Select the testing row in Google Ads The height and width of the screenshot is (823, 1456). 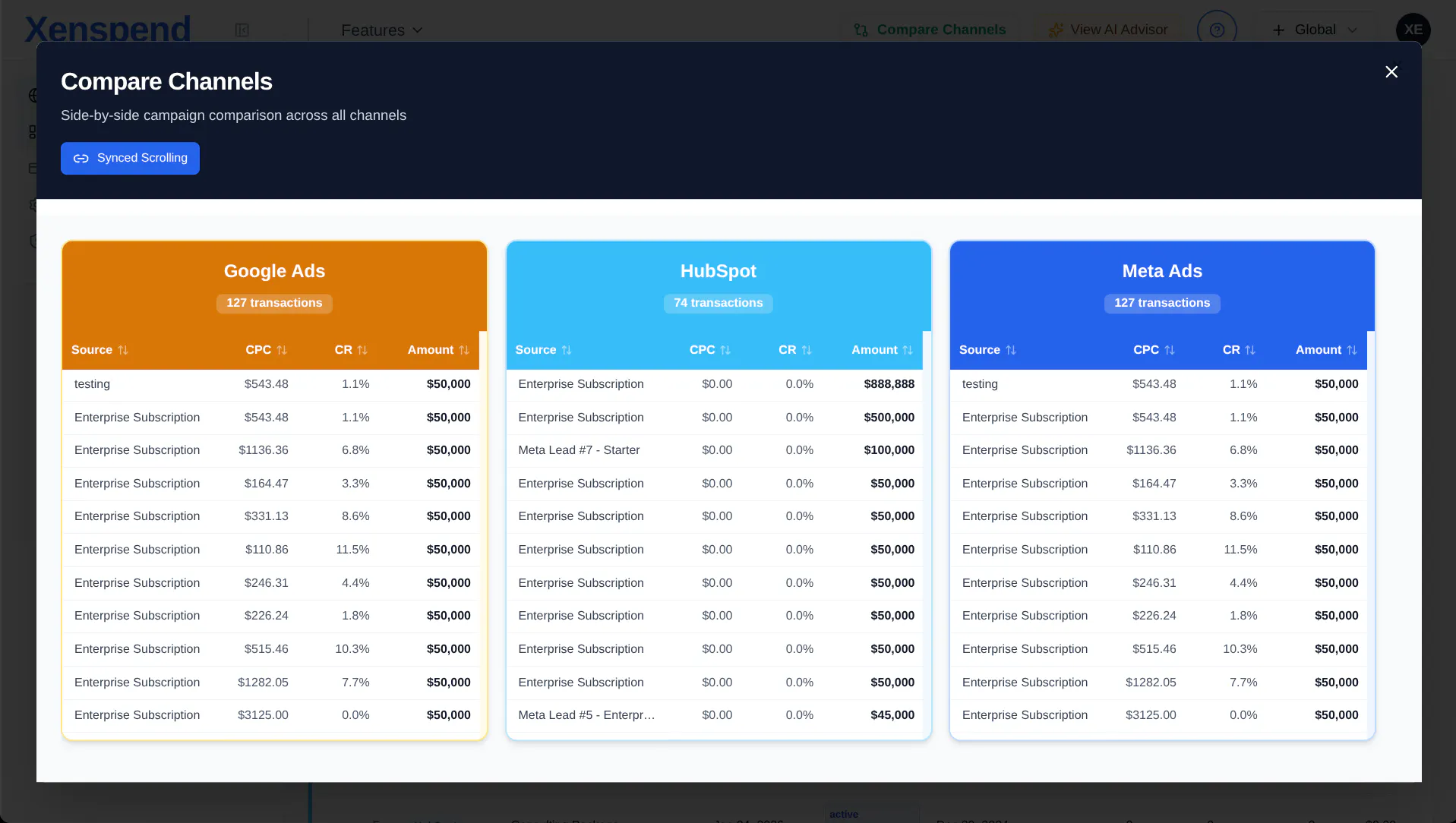pyautogui.click(x=270, y=384)
